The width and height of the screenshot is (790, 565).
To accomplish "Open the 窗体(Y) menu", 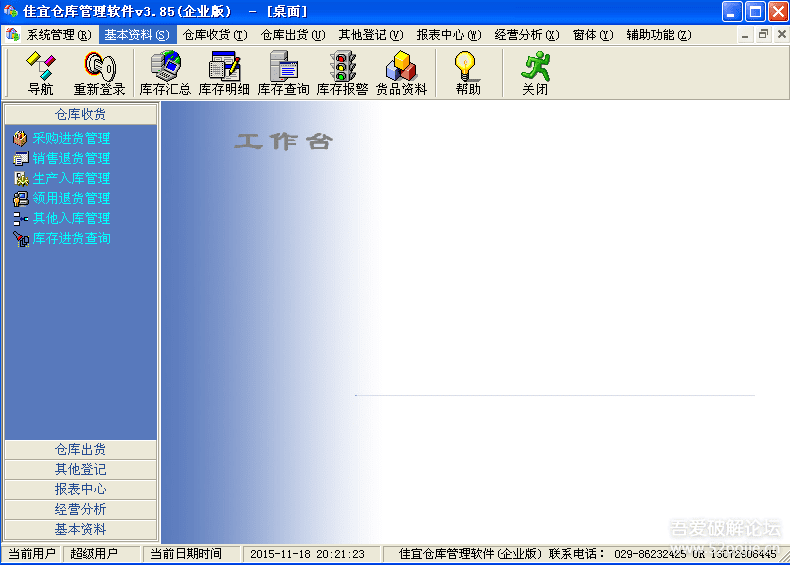I will tap(593, 35).
